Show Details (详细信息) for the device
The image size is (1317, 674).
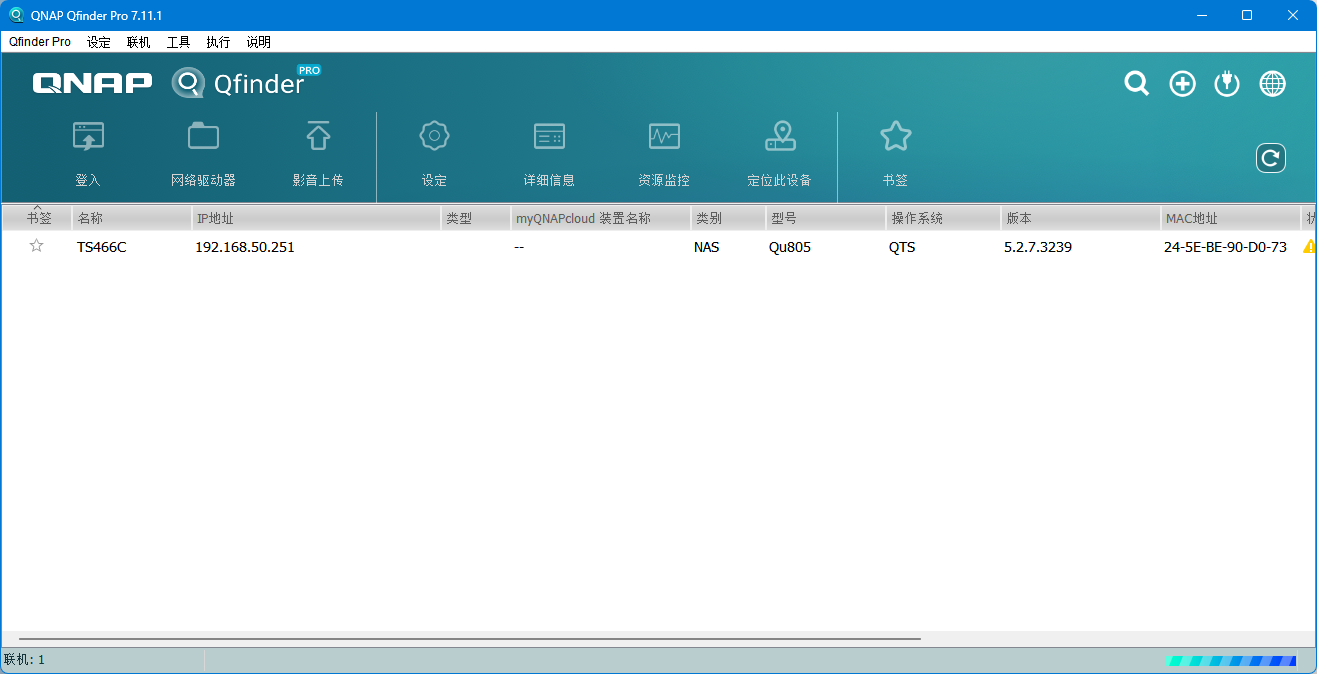tap(549, 136)
